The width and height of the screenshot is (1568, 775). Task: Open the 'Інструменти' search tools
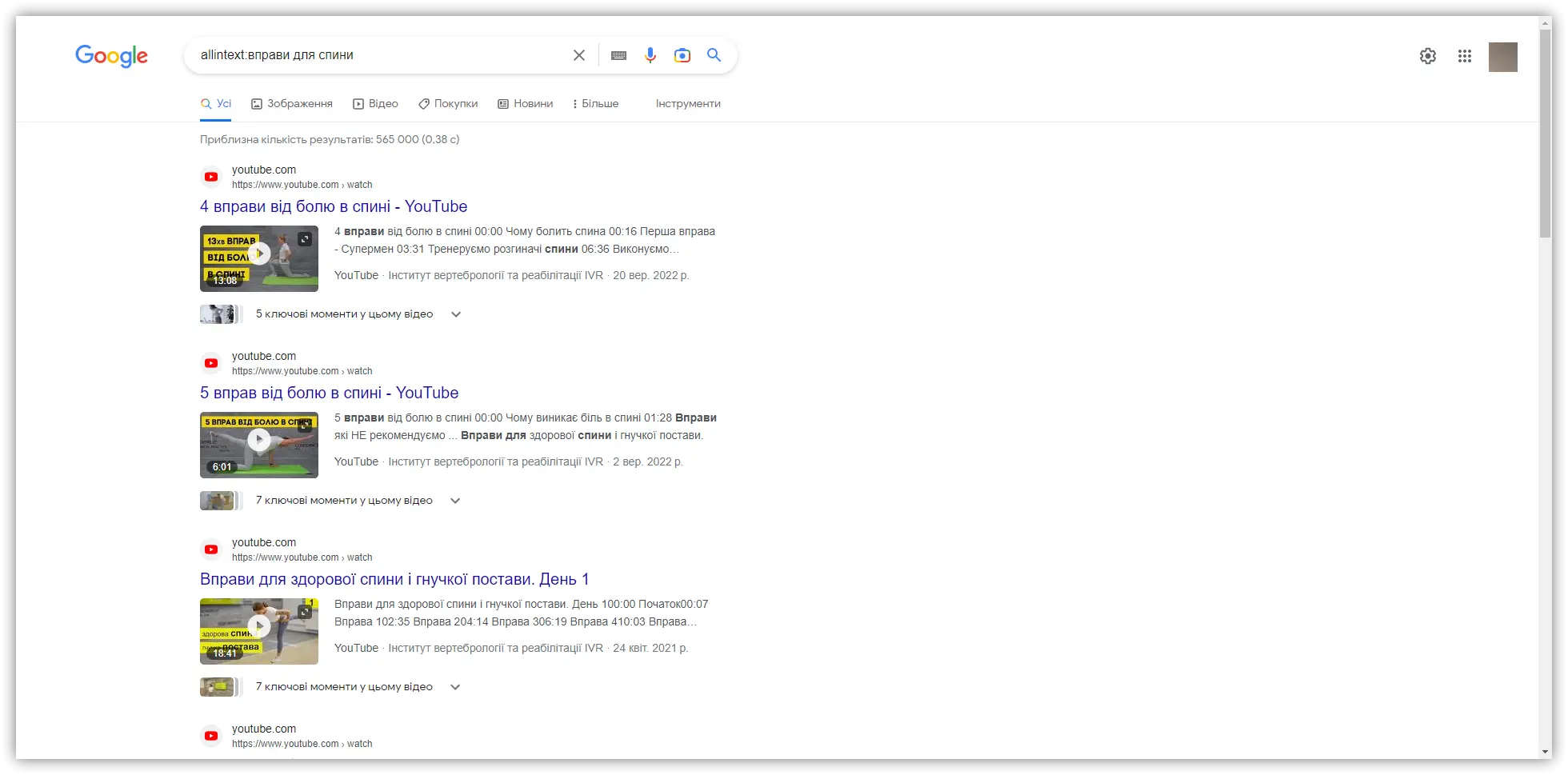(x=688, y=104)
